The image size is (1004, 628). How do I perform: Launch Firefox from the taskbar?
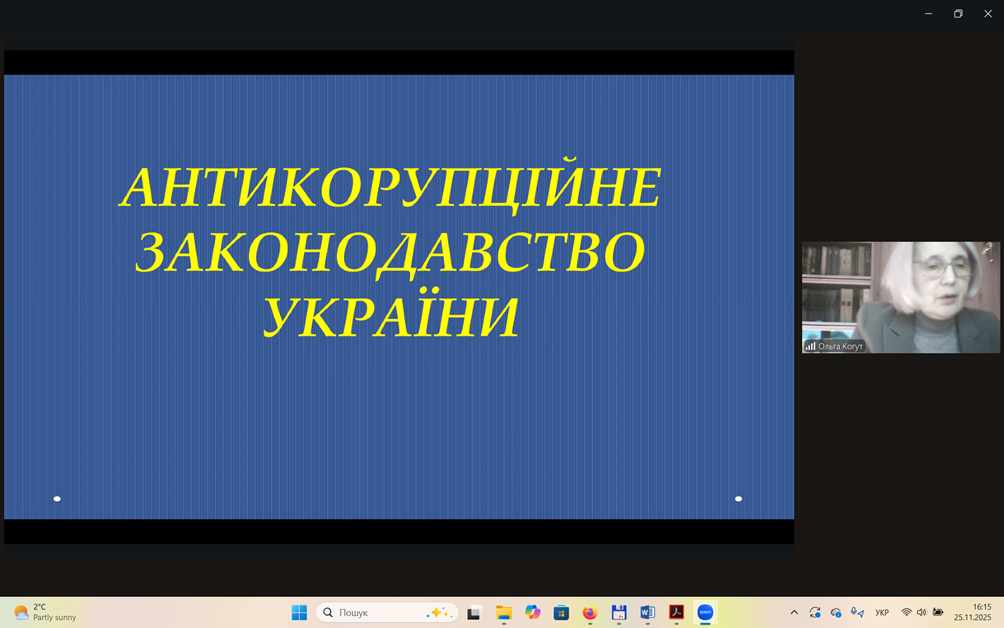pyautogui.click(x=589, y=612)
